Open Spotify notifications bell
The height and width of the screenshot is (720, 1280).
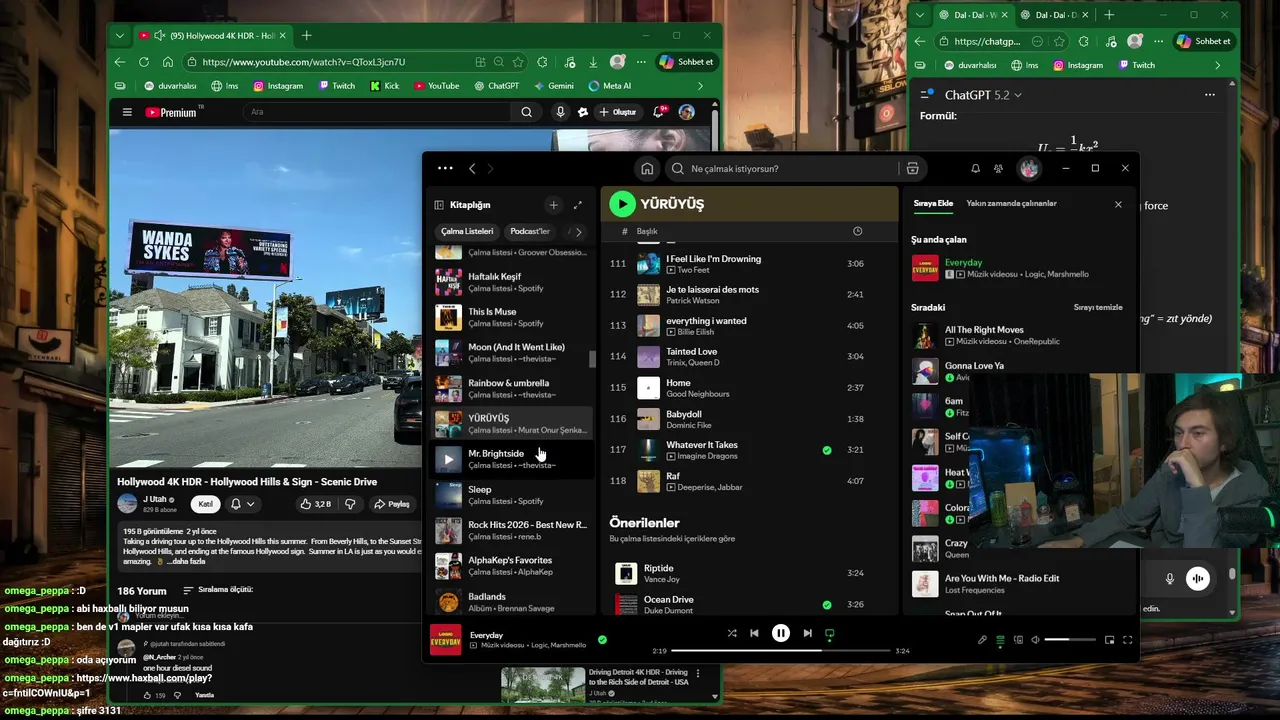coord(975,169)
